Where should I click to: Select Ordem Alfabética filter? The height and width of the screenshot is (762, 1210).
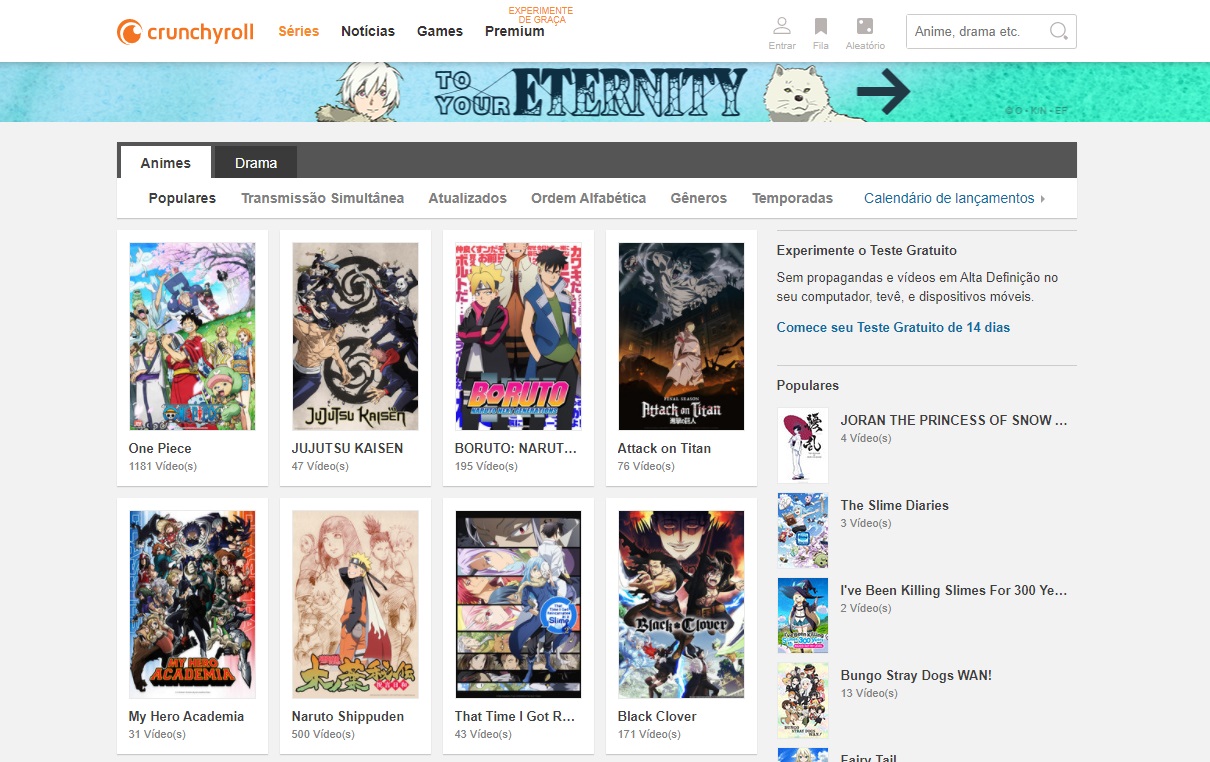(x=589, y=198)
